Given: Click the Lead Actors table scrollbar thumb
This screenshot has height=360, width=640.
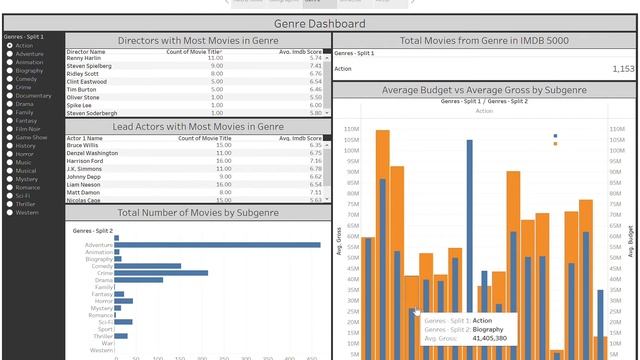Looking at the screenshot, I should (x=327, y=167).
